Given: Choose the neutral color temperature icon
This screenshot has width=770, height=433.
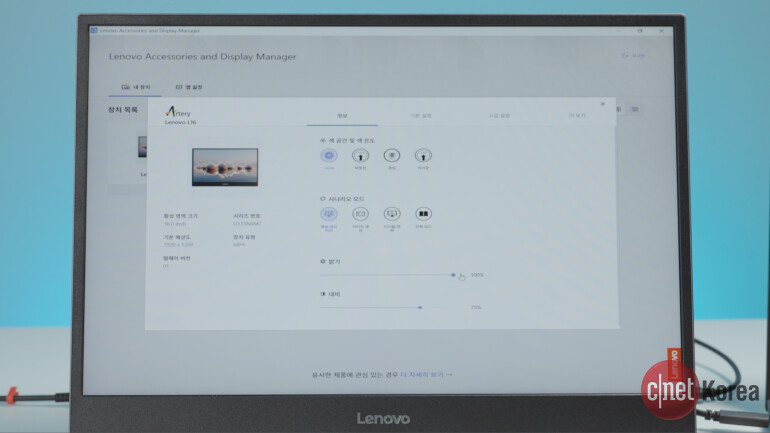Looking at the screenshot, I should (x=392, y=156).
